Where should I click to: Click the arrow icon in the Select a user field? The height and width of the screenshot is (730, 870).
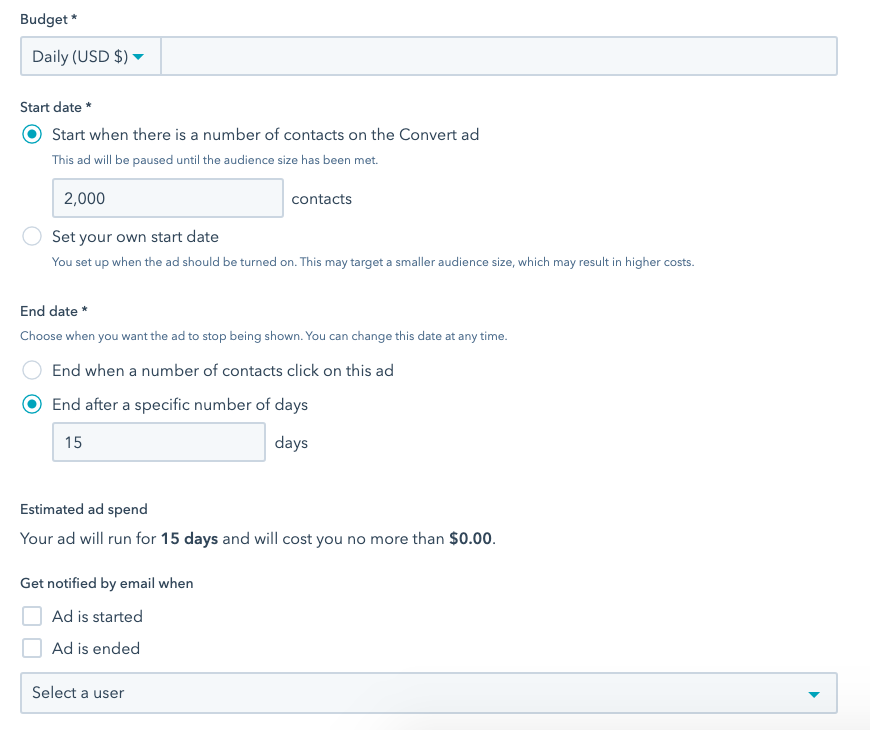click(814, 693)
